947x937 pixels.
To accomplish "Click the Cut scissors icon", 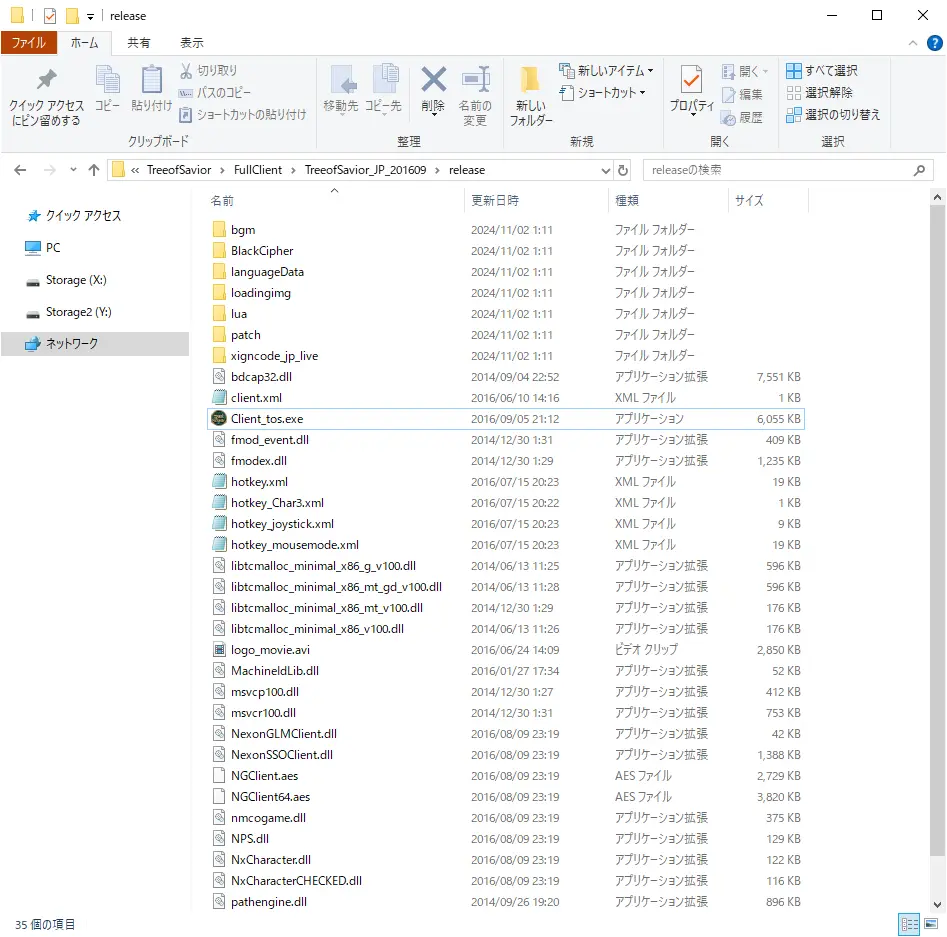I will point(186,71).
